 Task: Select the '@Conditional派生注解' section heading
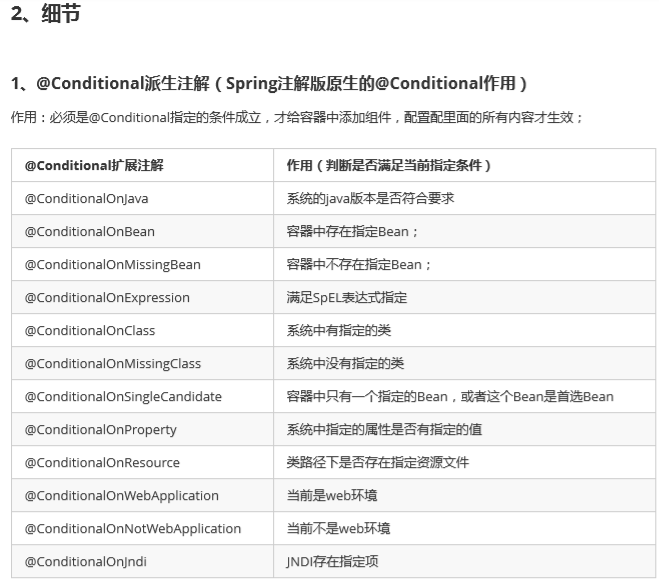pos(269,83)
